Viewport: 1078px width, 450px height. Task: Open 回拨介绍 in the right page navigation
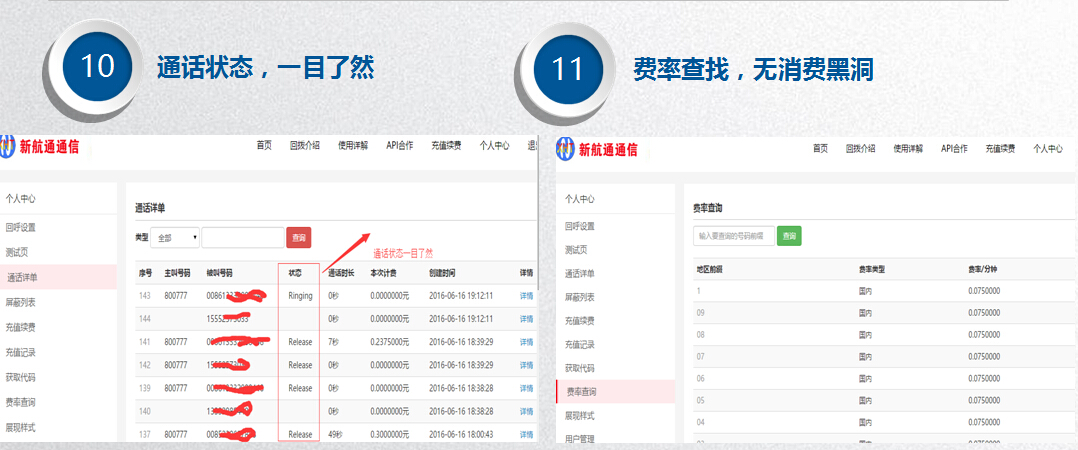(x=861, y=148)
